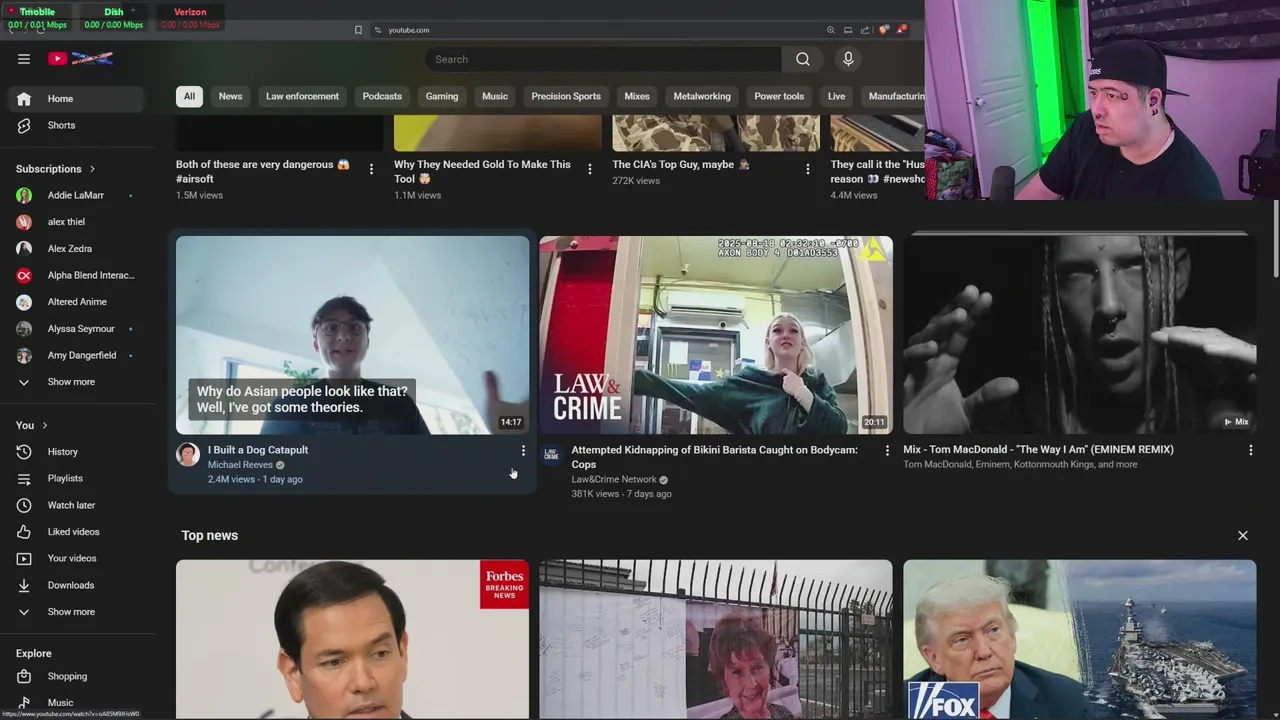Open Music under Explore

coord(76,703)
